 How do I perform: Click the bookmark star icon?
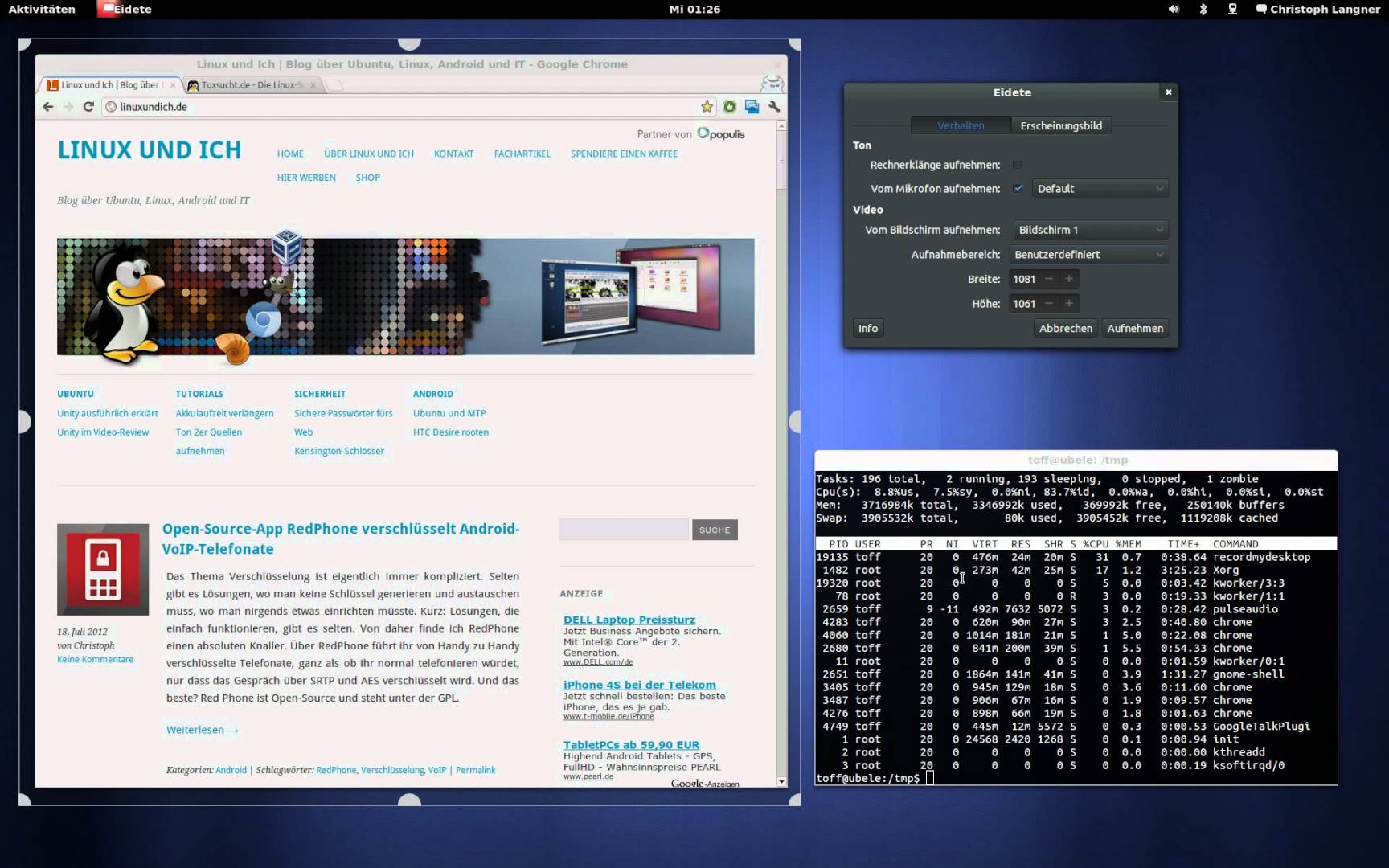(707, 107)
